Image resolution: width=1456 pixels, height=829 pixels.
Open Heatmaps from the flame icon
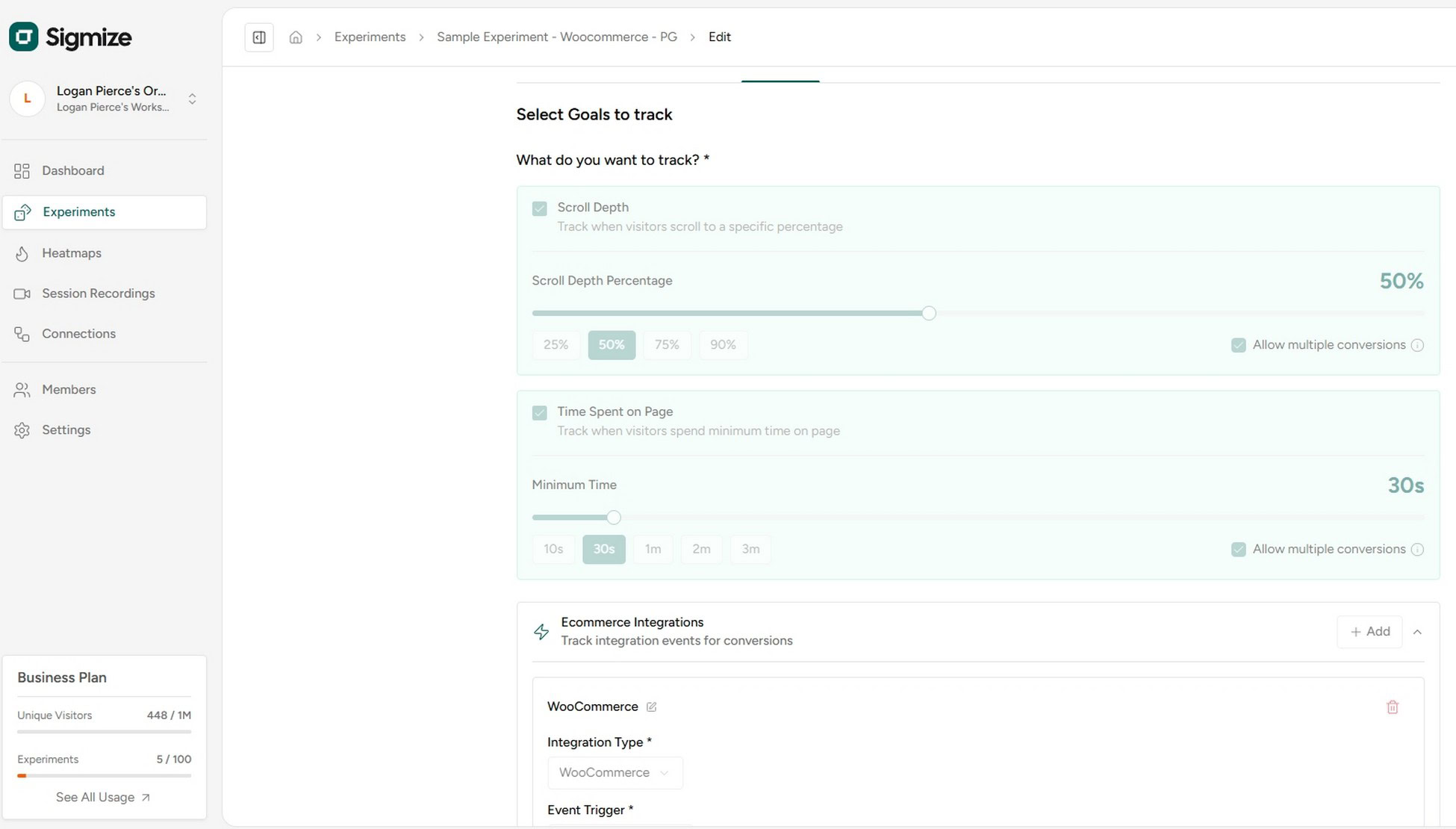pos(22,254)
